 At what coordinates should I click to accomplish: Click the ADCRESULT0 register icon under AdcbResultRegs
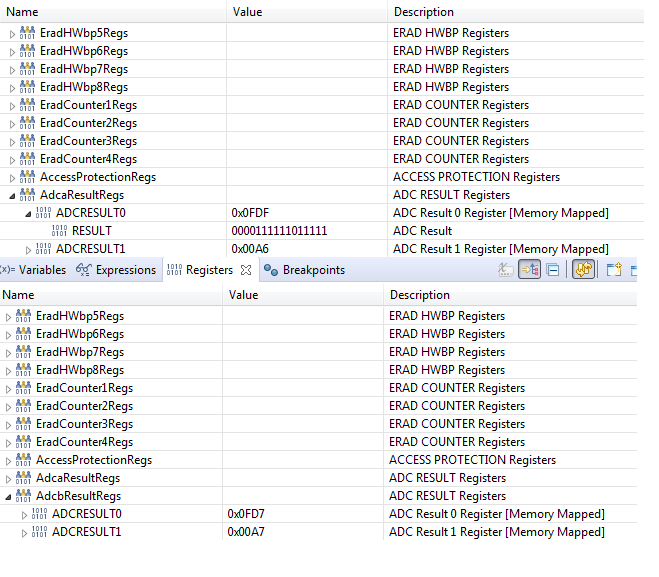tap(40, 514)
